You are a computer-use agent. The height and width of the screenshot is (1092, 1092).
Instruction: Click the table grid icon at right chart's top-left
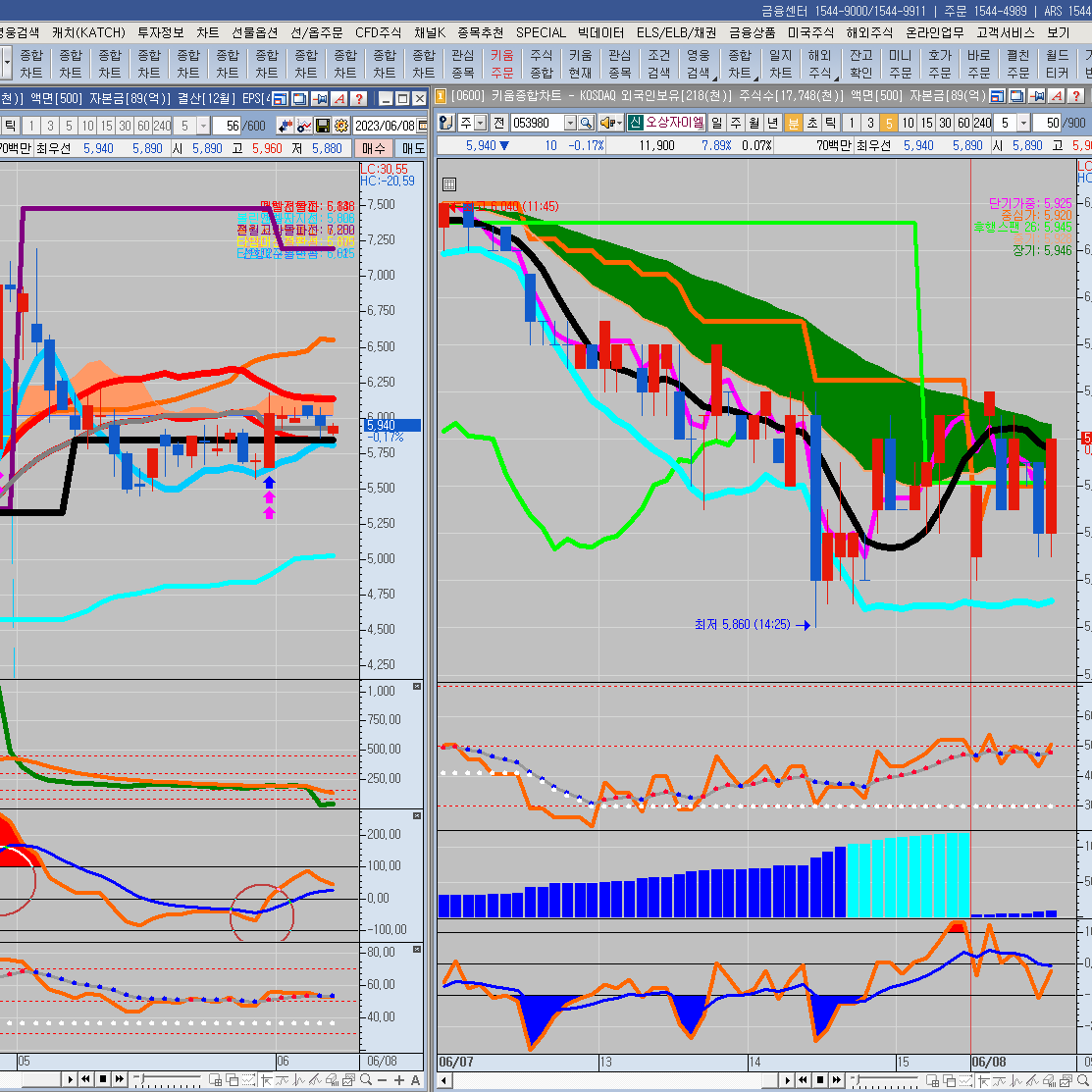449,183
